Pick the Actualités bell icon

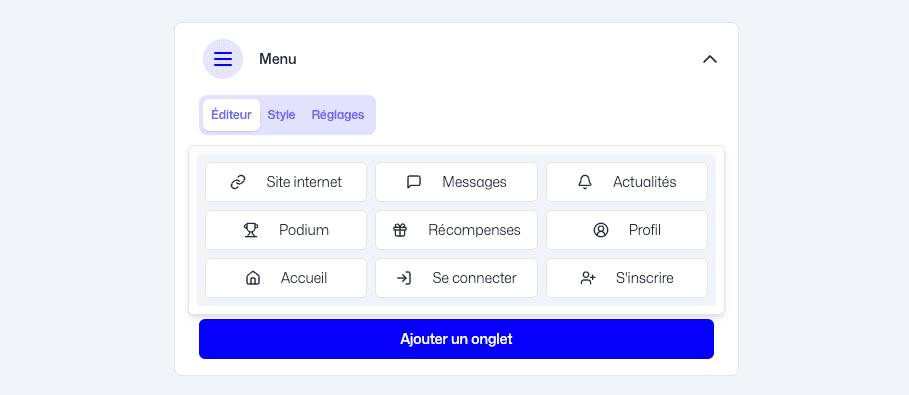[585, 182]
